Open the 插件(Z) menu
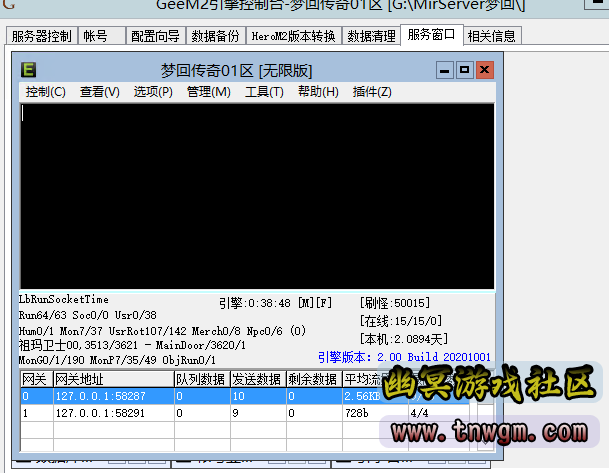 point(372,92)
